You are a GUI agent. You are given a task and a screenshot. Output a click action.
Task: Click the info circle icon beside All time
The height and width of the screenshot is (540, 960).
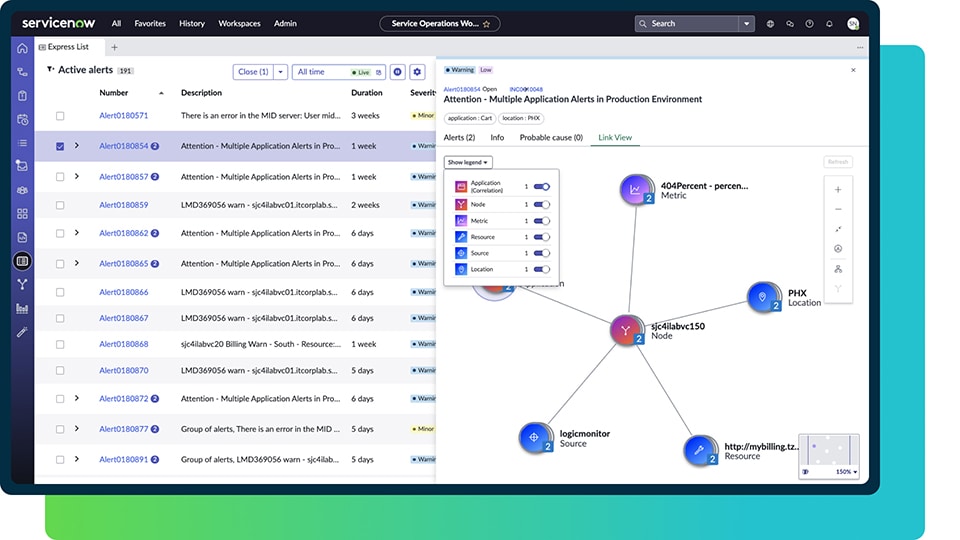pos(397,72)
